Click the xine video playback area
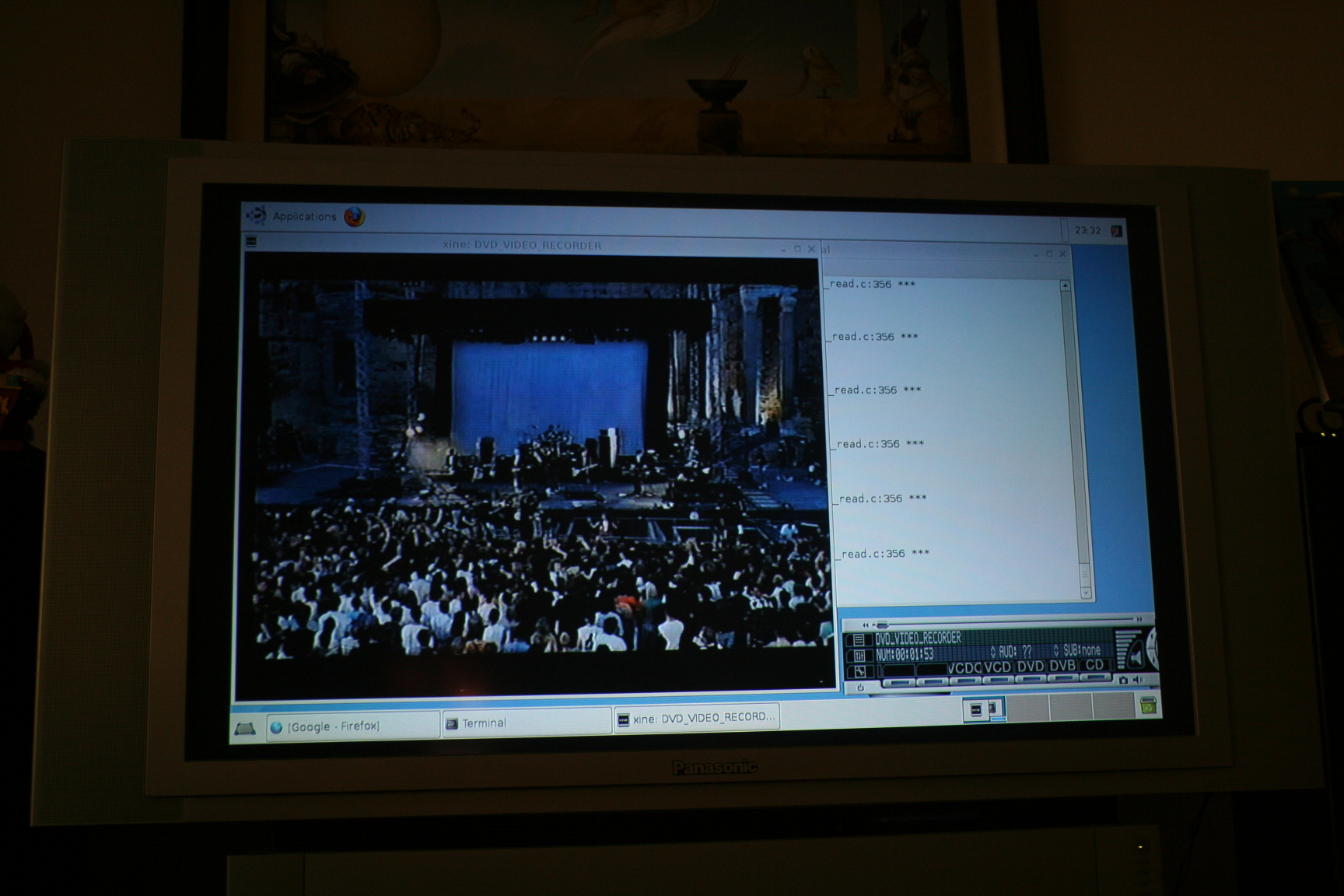The image size is (1344, 896). pyautogui.click(x=537, y=474)
